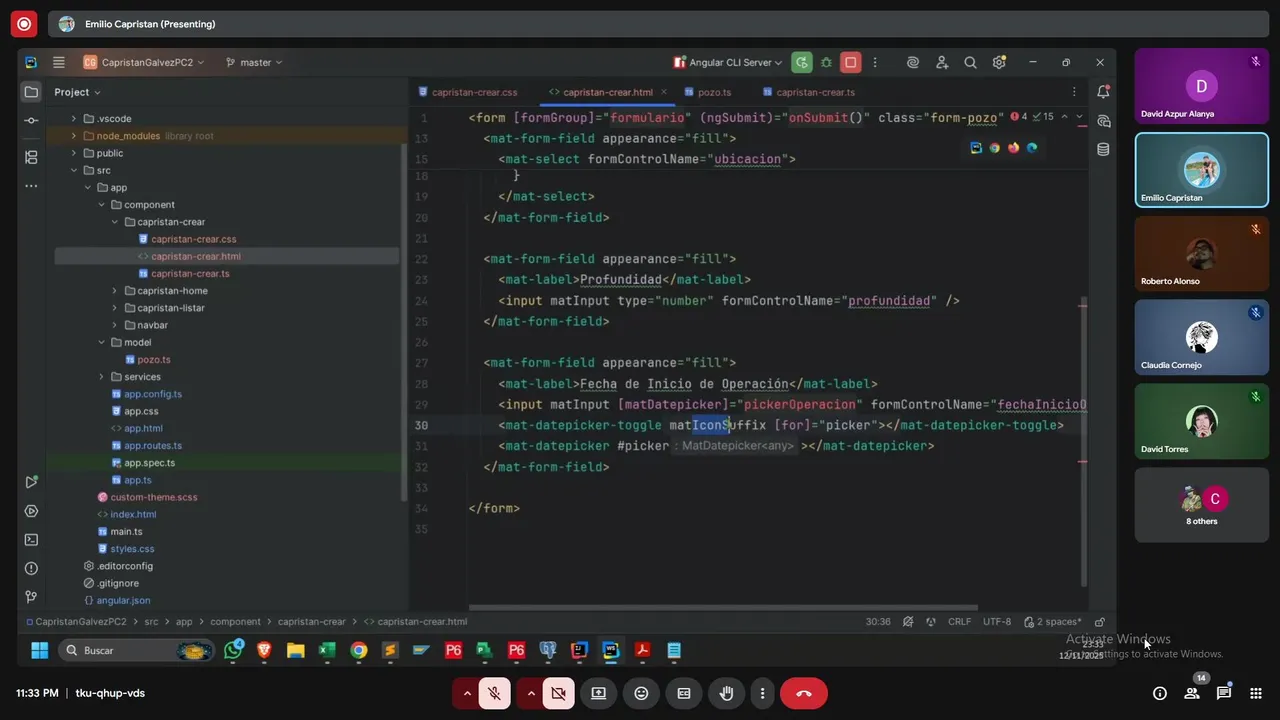1280x720 pixels.
Task: Open Search Everywhere magnifier icon
Action: tap(970, 62)
